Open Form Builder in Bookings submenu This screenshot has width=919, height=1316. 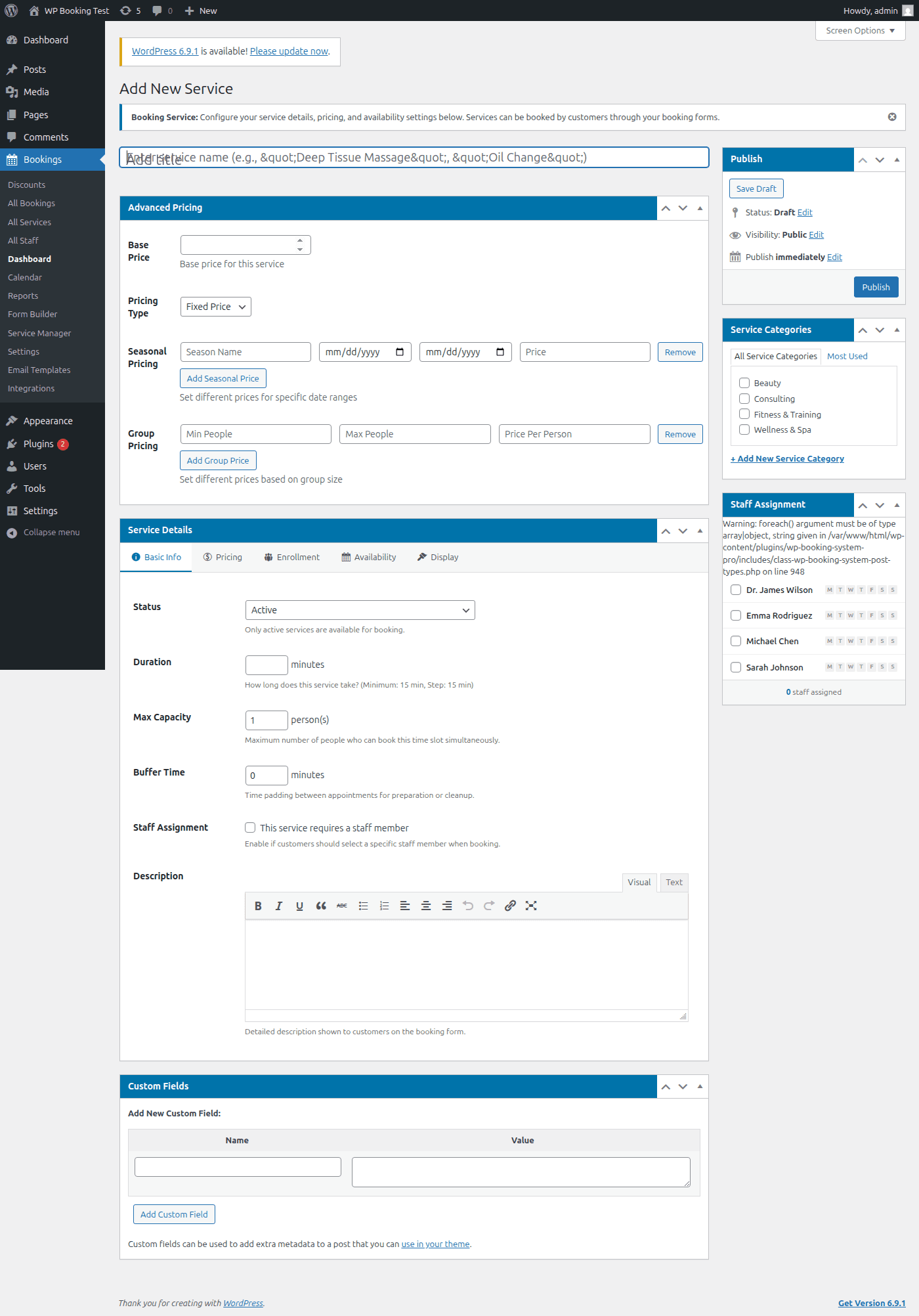pos(33,314)
